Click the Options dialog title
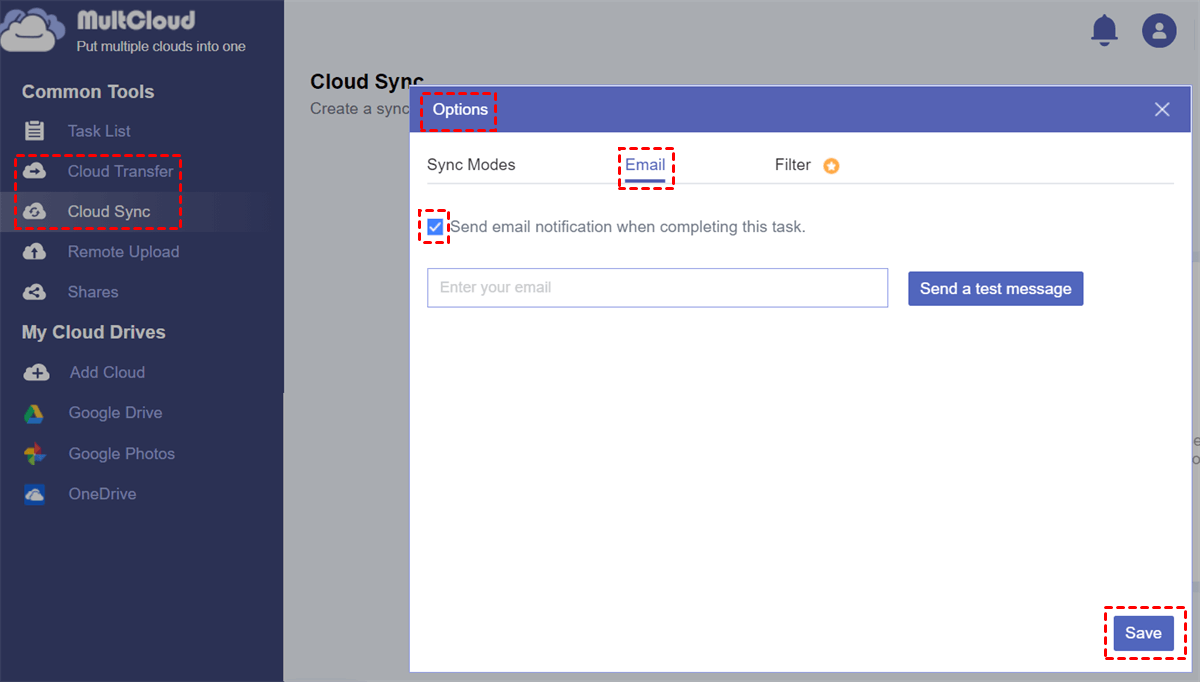The height and width of the screenshot is (682, 1200). click(461, 110)
